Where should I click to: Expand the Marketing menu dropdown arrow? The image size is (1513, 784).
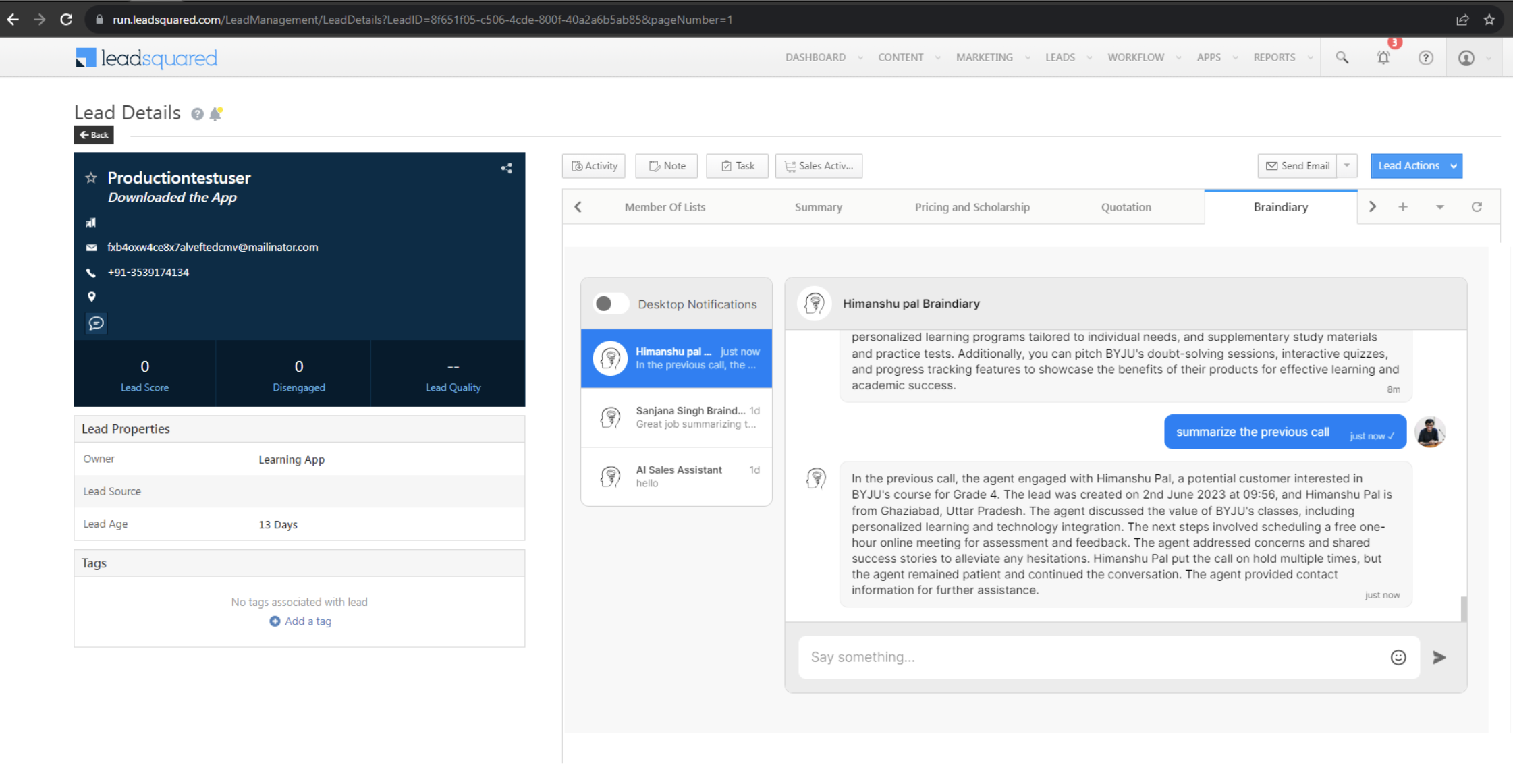[x=1027, y=58]
